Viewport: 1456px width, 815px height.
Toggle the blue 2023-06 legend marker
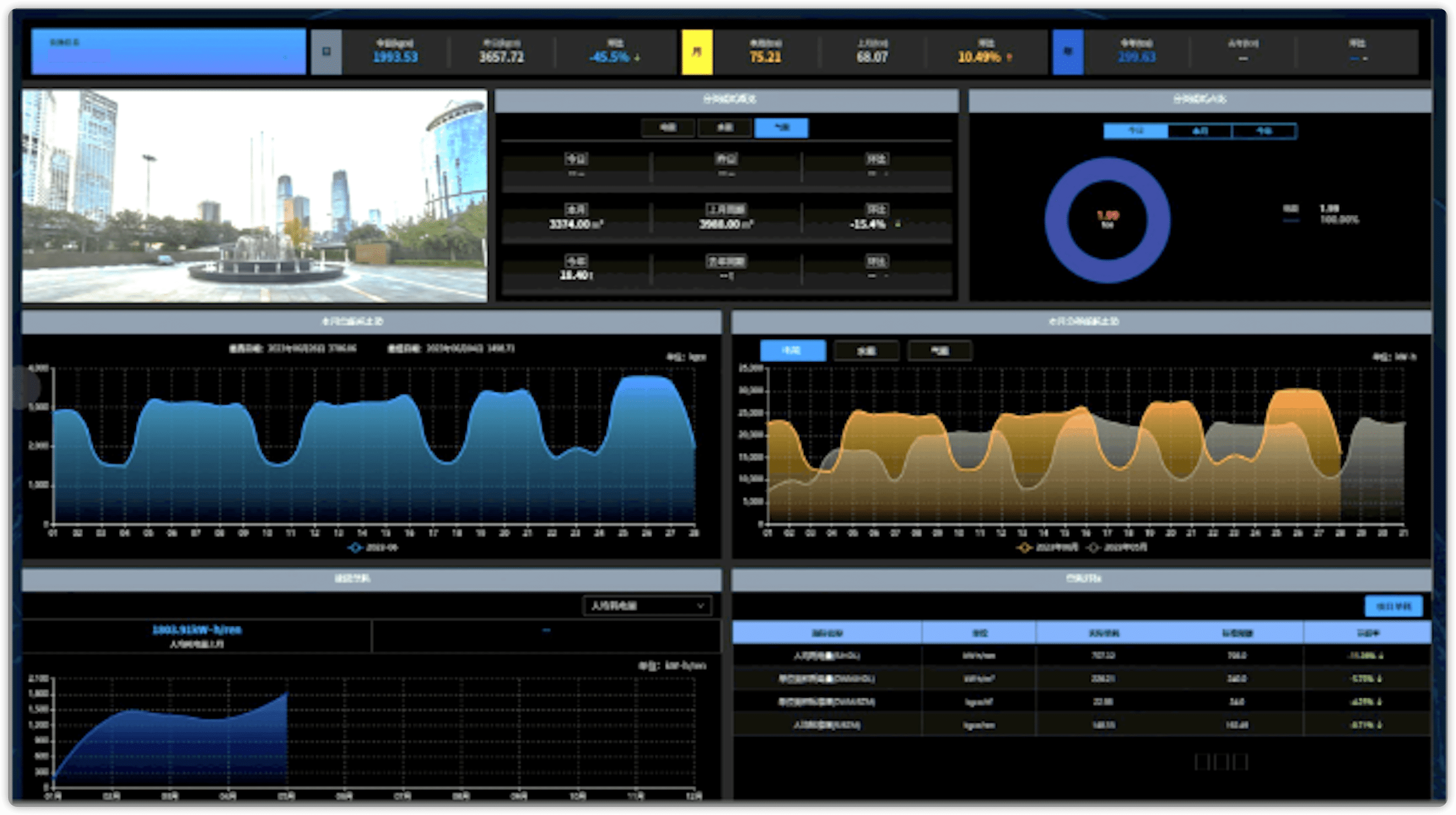355,548
